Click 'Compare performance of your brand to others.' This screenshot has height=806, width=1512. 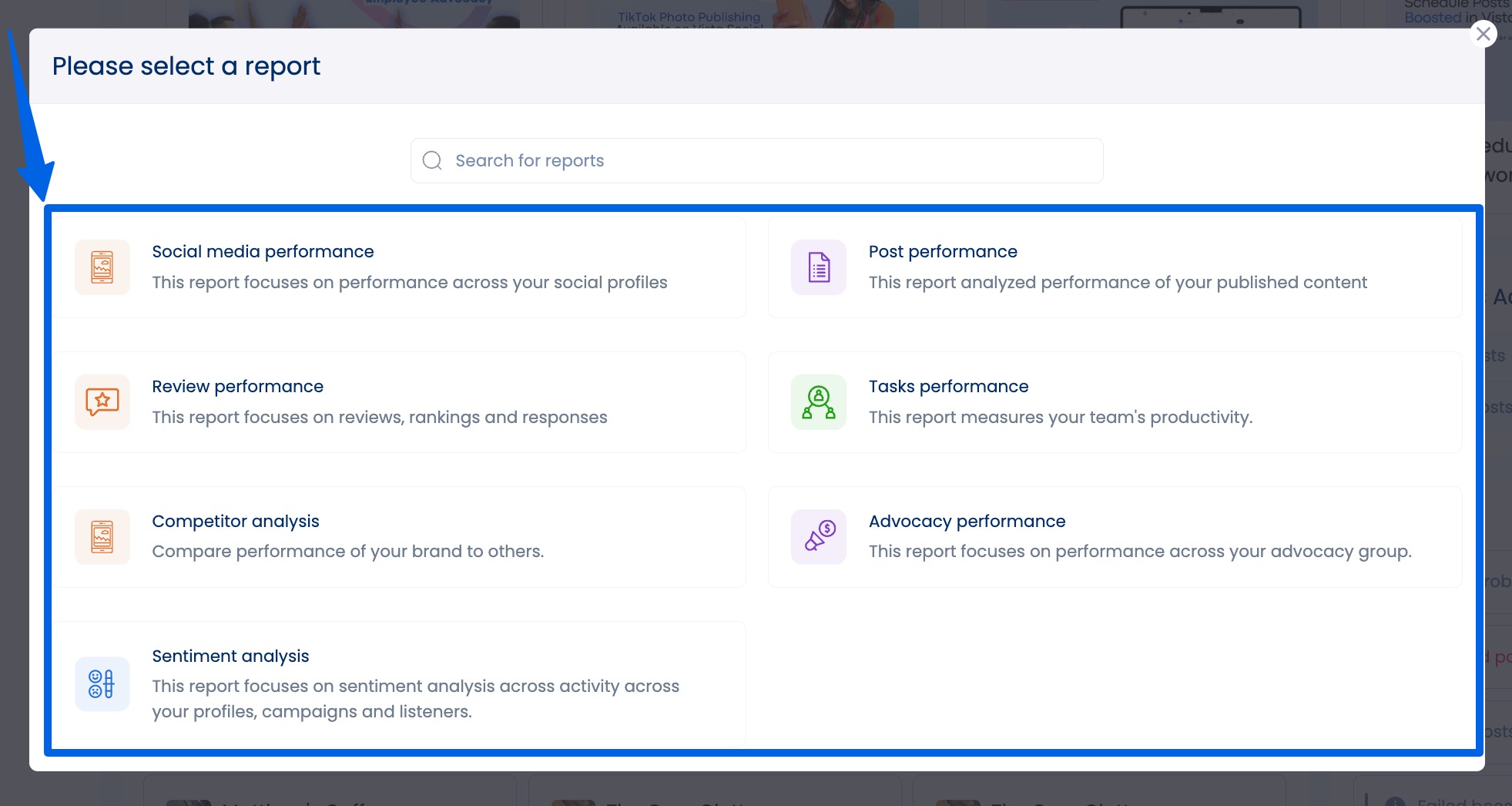pos(348,552)
